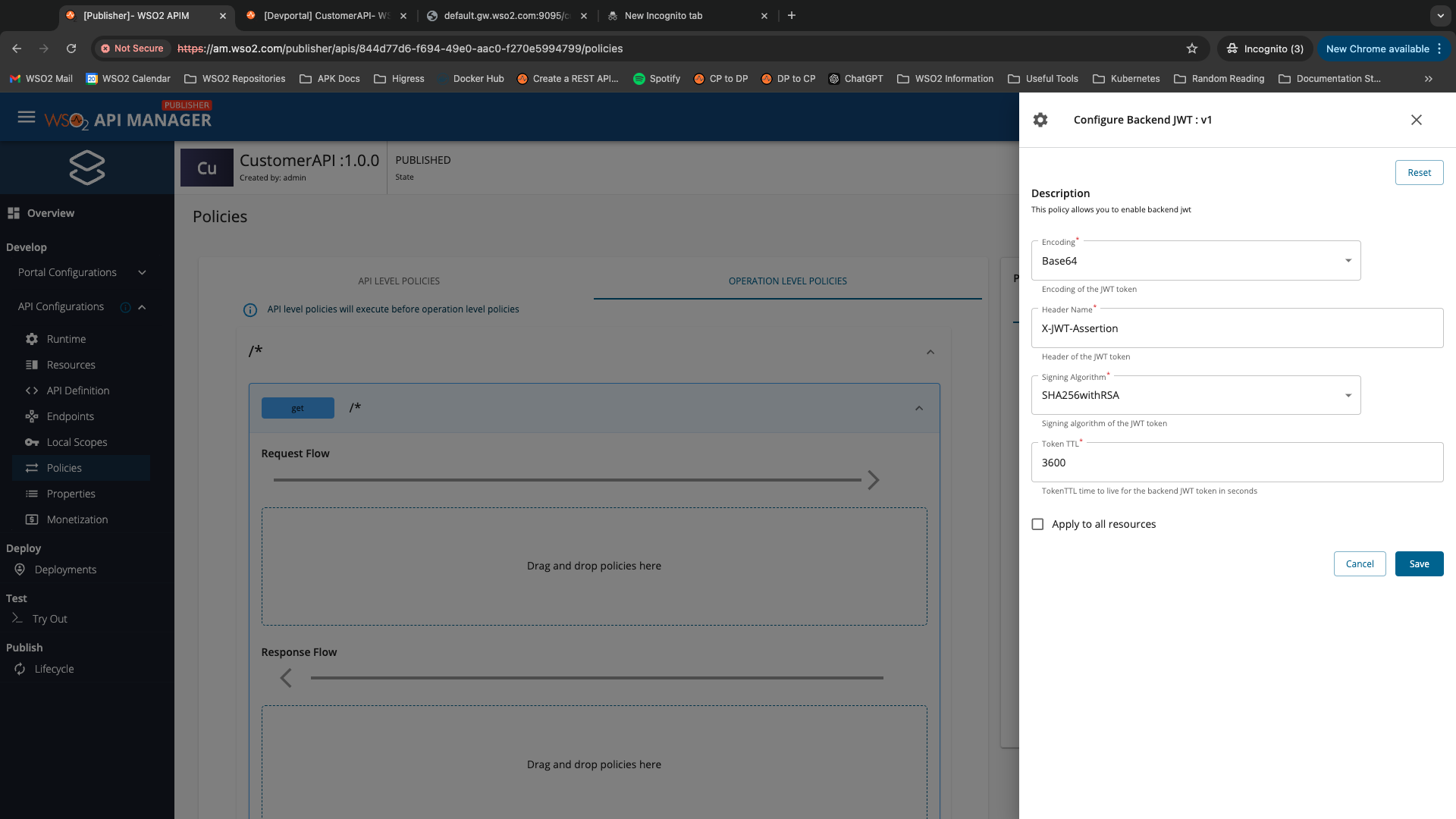
Task: Switch to default.gw.wso2.com tab
Action: (x=507, y=15)
